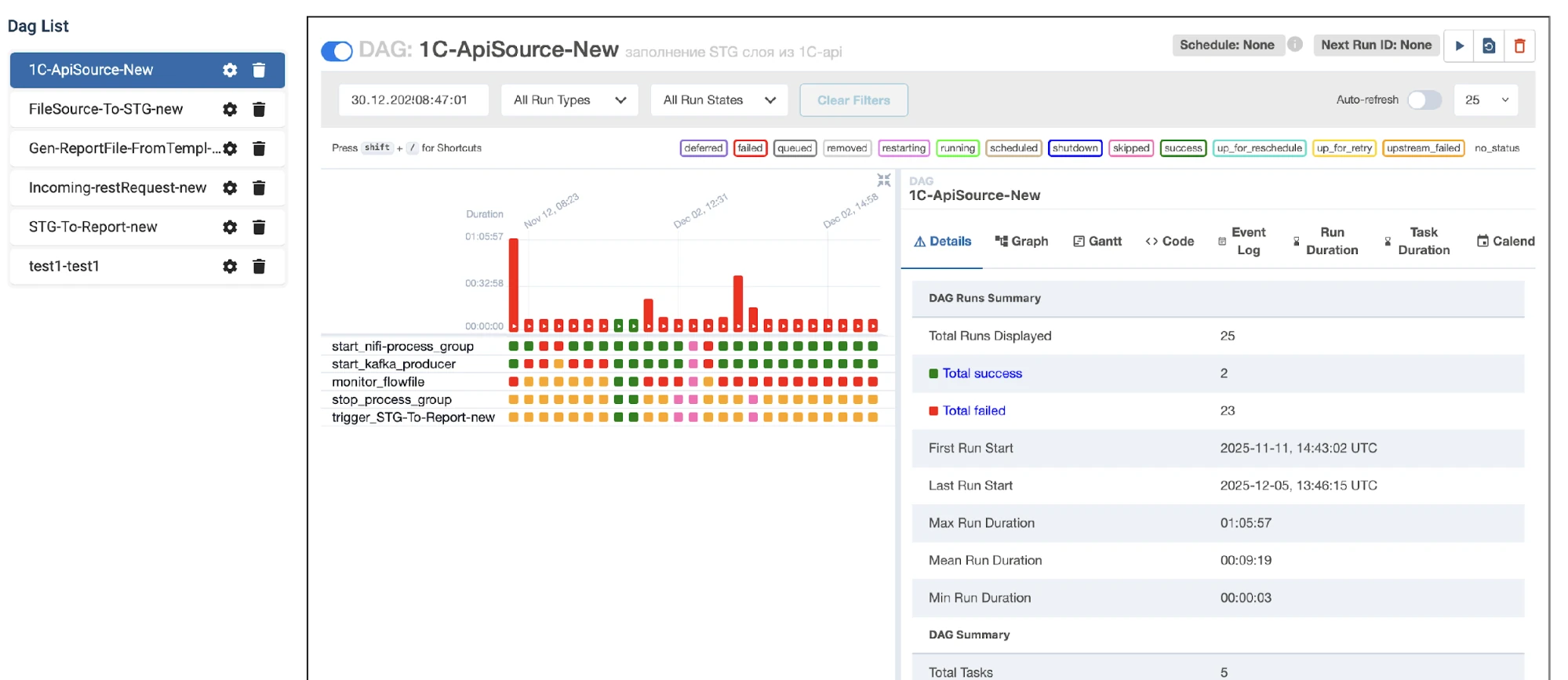Trigger the DAG with the play icon
The width and height of the screenshot is (1568, 680).
tap(1459, 46)
